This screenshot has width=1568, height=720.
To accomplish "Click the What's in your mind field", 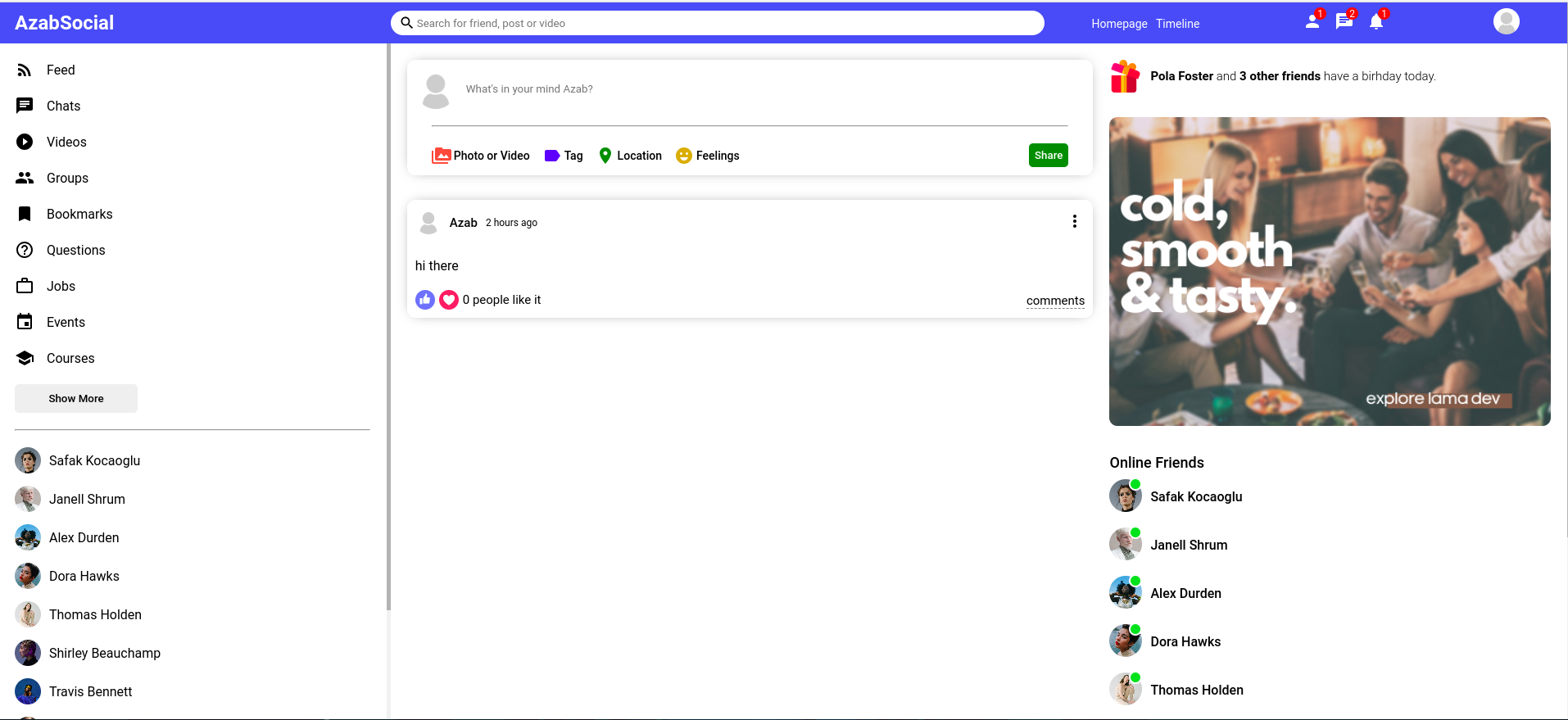I will click(x=767, y=89).
